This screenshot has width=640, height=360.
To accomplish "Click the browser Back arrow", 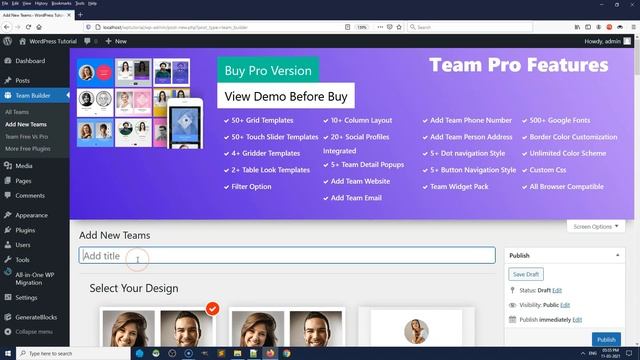I will [x=7, y=27].
